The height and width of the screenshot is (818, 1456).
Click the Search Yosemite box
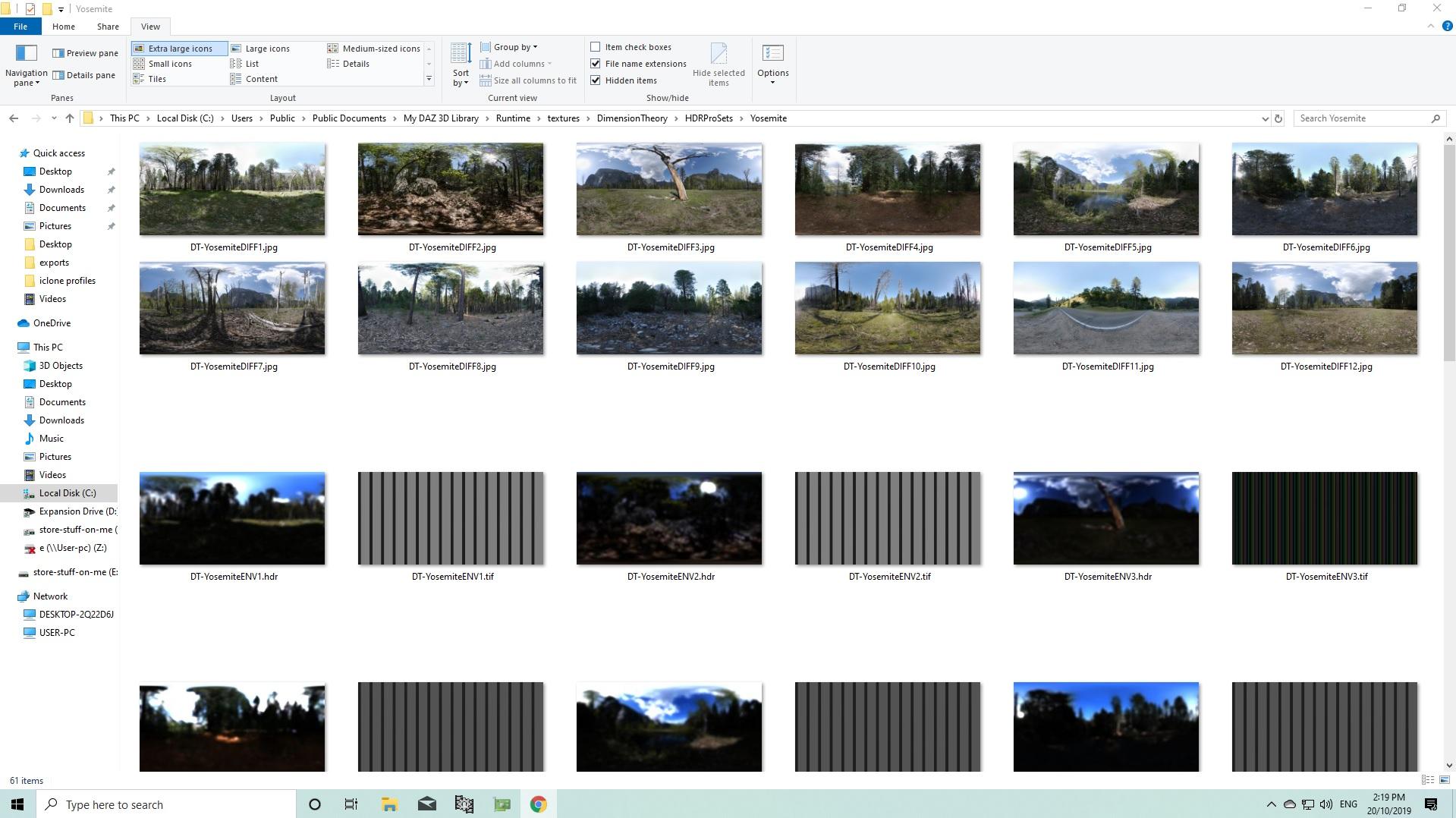pyautogui.click(x=1370, y=118)
